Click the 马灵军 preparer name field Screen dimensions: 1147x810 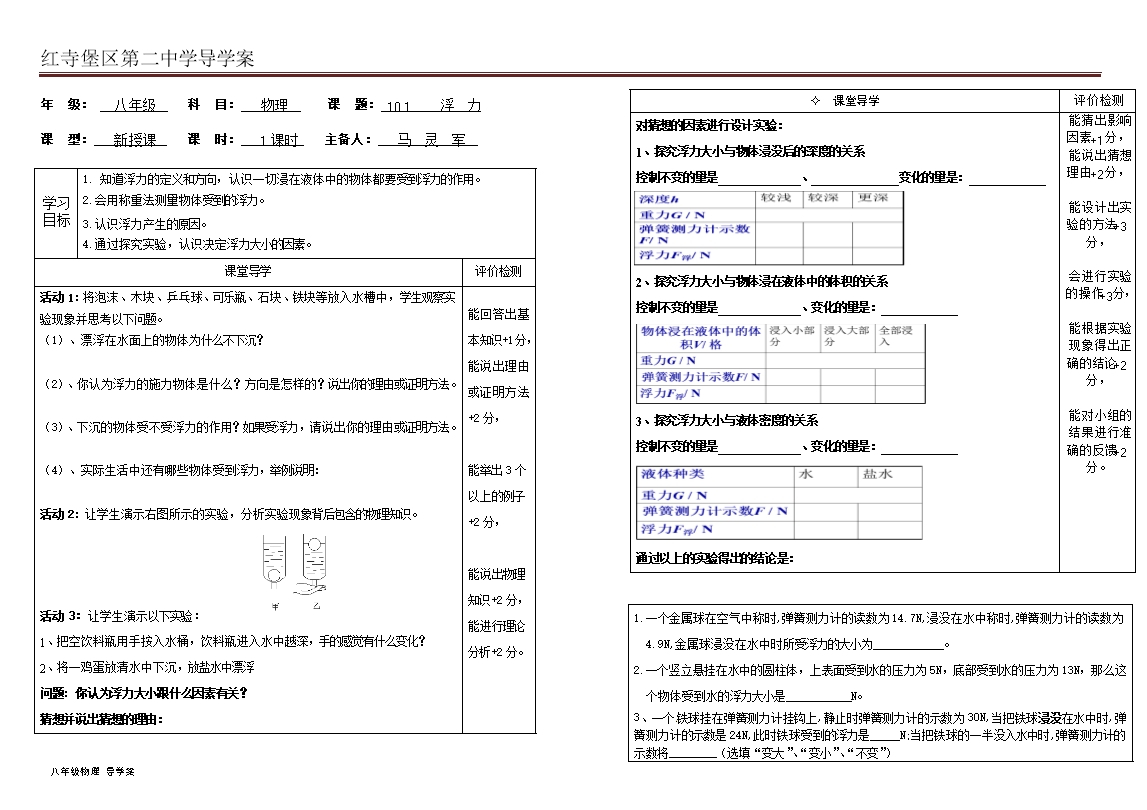coord(428,140)
